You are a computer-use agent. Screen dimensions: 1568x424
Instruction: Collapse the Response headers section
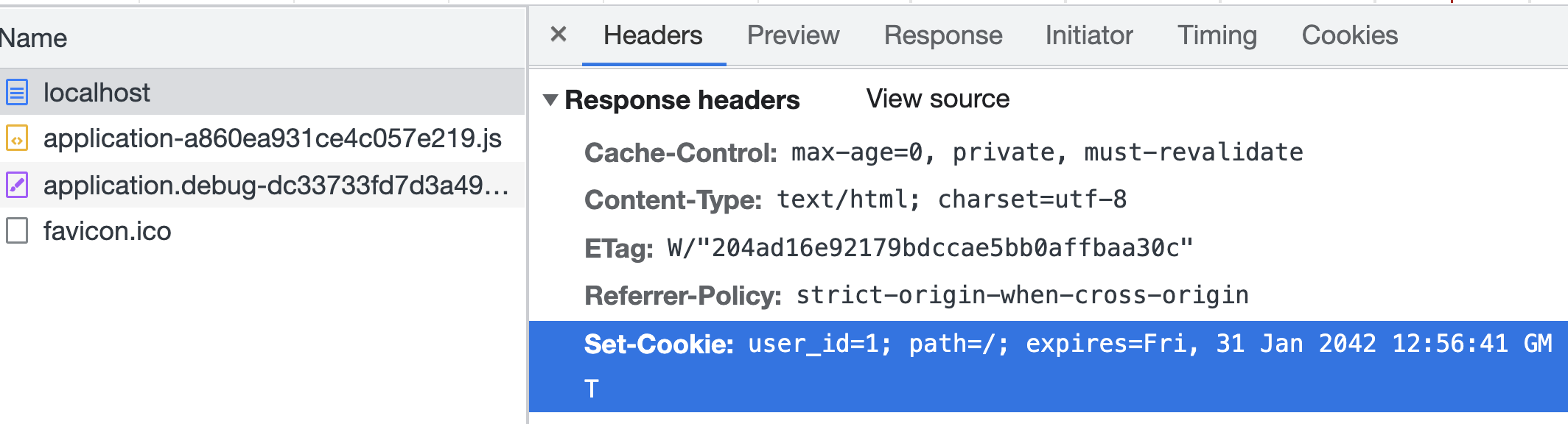pos(550,99)
